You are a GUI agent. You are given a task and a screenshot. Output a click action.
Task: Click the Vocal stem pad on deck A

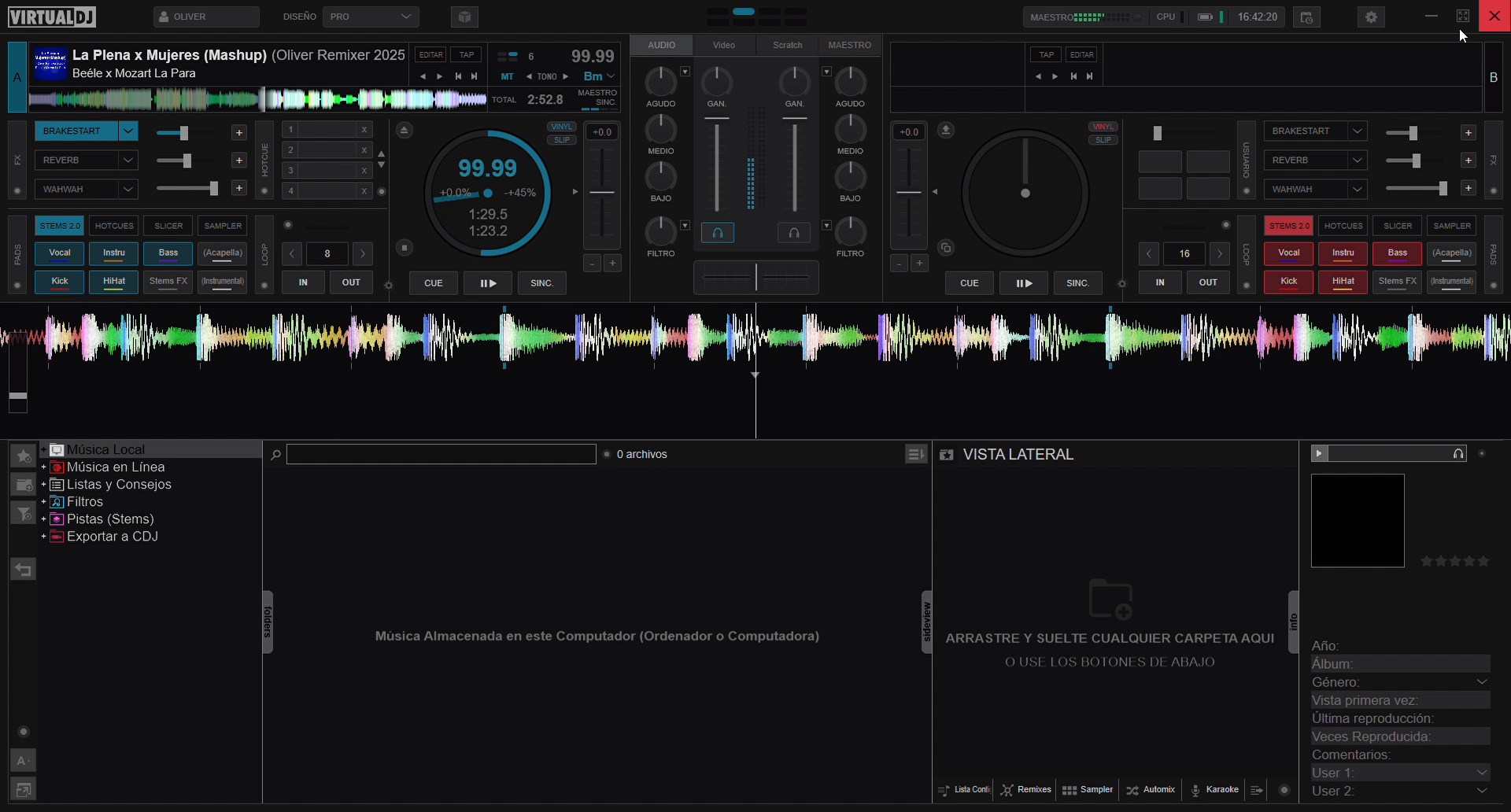click(x=60, y=253)
